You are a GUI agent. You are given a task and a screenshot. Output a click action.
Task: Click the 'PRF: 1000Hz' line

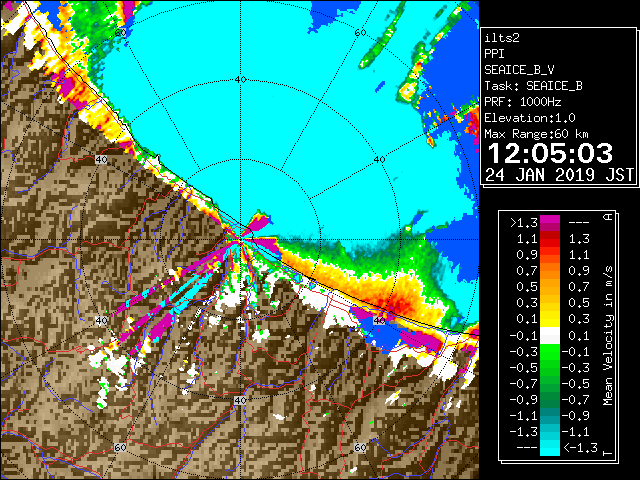[523, 102]
